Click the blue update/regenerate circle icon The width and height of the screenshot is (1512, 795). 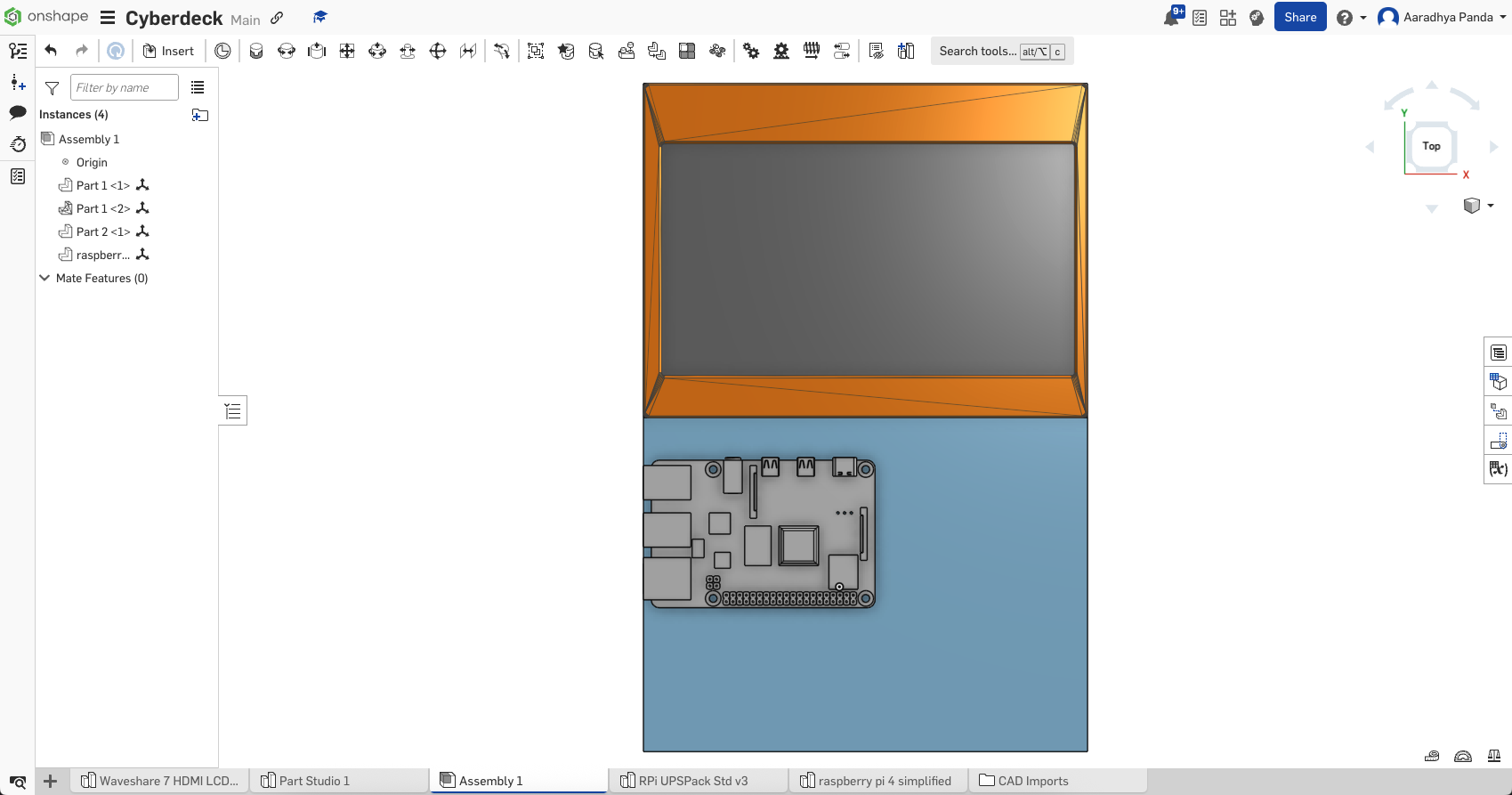(116, 51)
